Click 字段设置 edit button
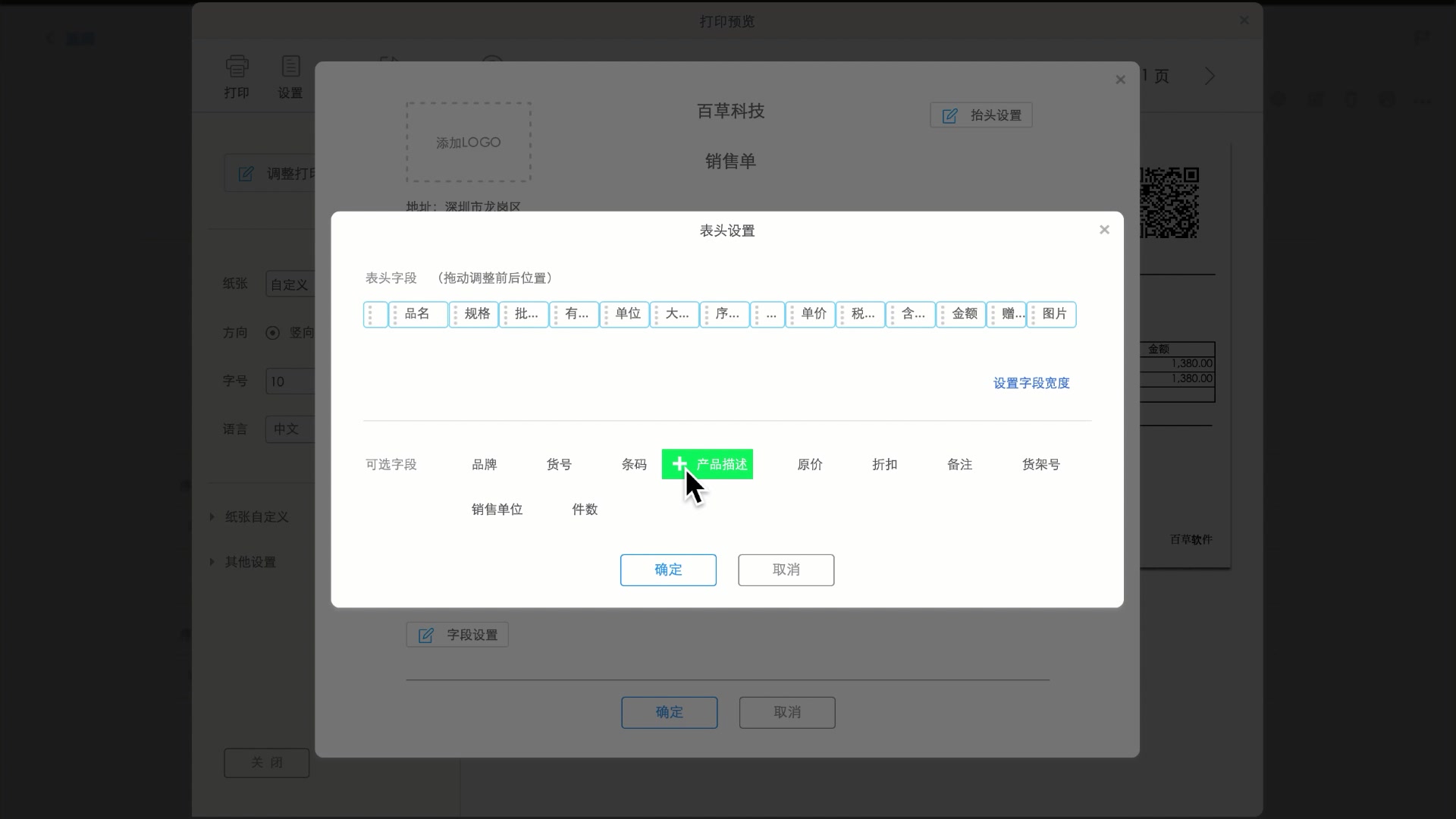The height and width of the screenshot is (819, 1456). (457, 635)
